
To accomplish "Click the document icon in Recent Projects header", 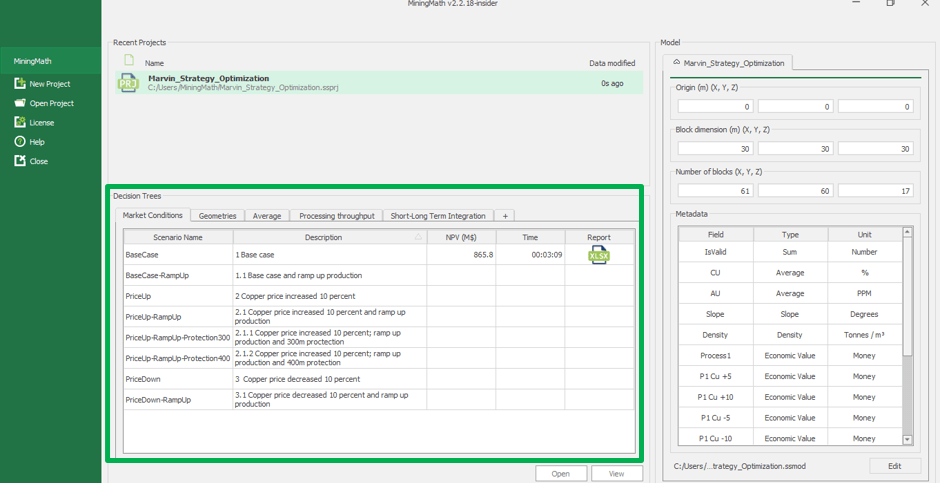I will point(129,61).
